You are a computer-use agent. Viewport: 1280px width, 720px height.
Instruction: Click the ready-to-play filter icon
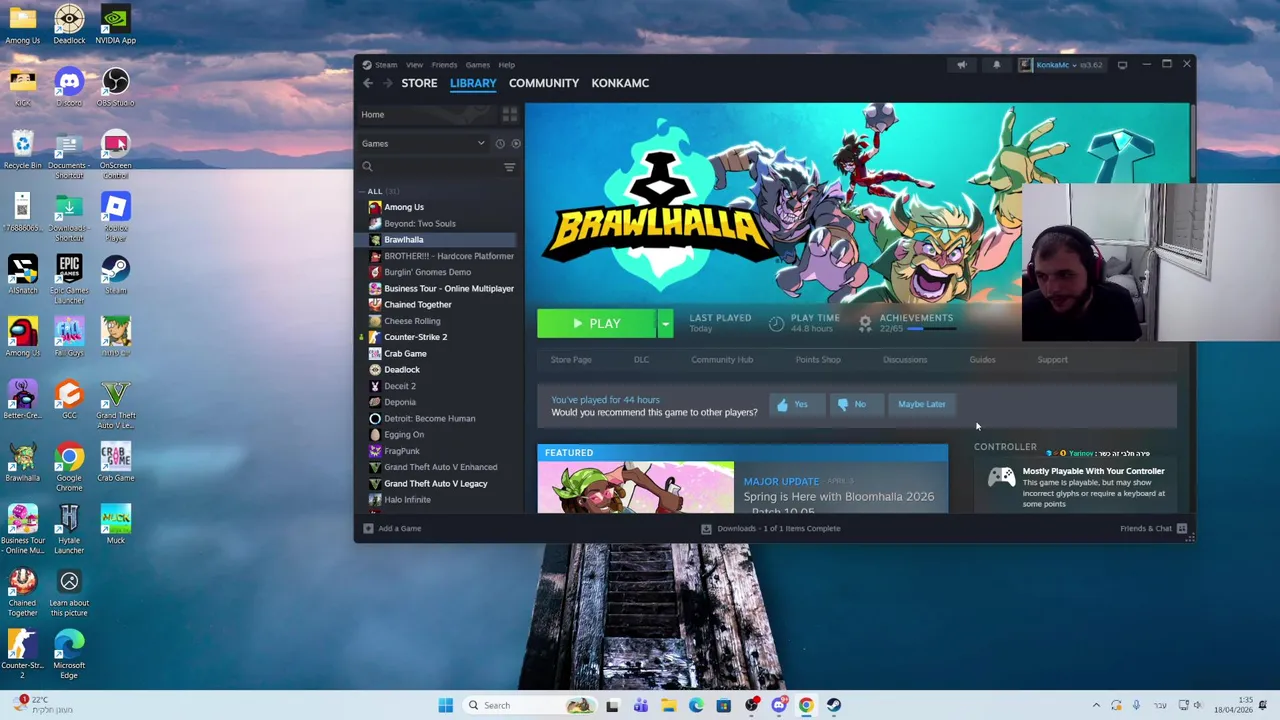pyautogui.click(x=515, y=143)
